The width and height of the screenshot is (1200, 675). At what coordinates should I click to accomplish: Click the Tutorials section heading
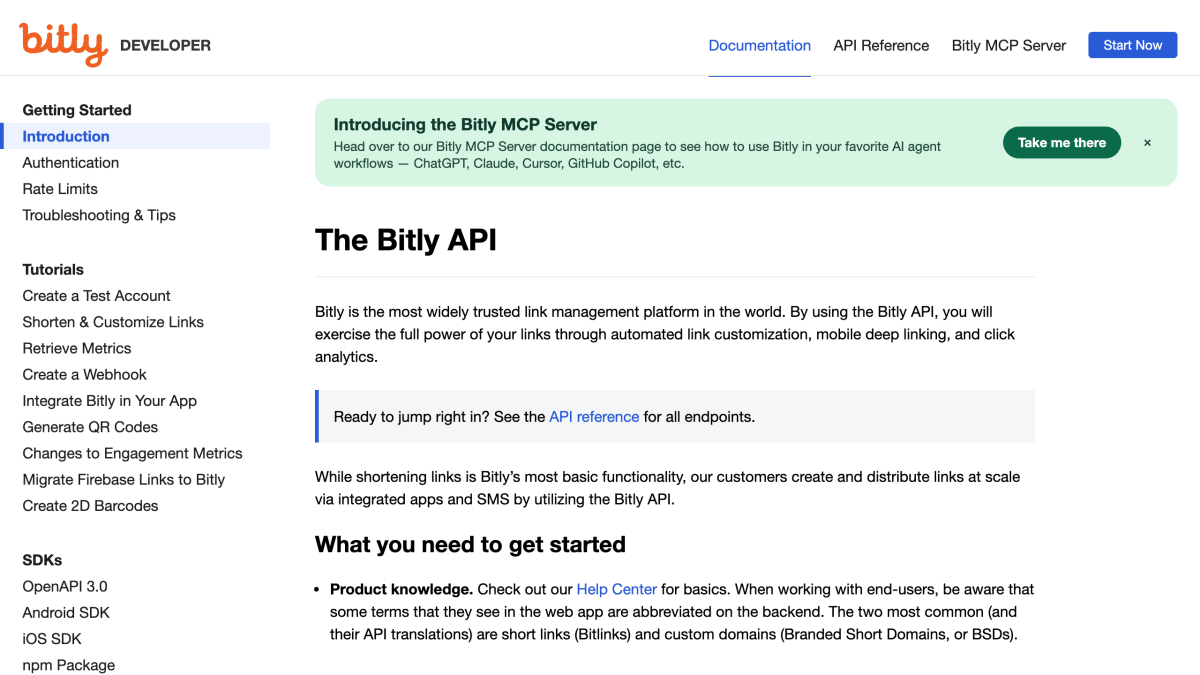(53, 270)
